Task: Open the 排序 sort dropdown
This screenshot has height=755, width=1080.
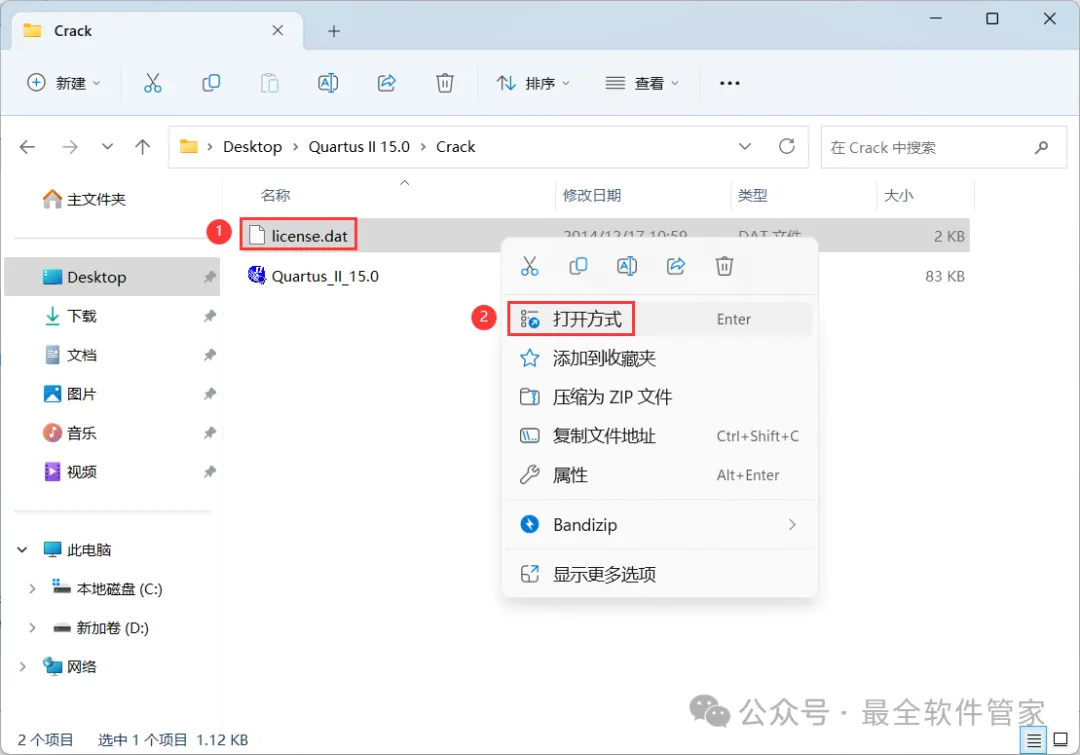Action: (x=533, y=83)
